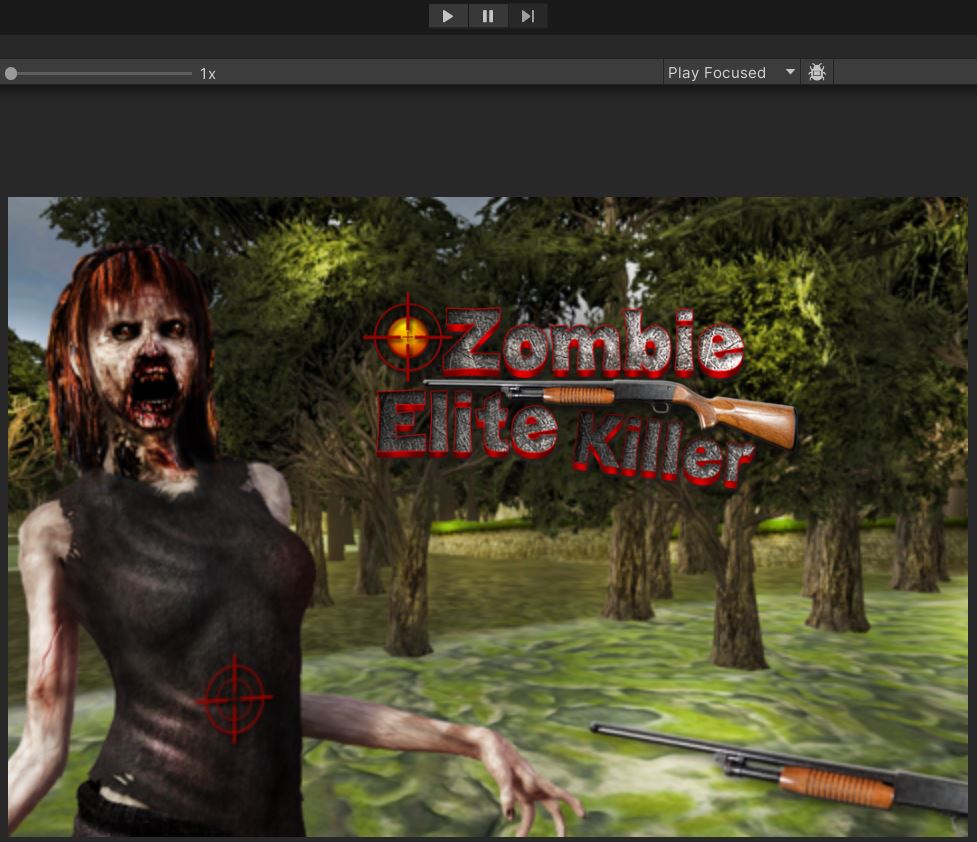This screenshot has height=842, width=977.
Task: Click the Game view scale slider handle
Action: pos(11,73)
